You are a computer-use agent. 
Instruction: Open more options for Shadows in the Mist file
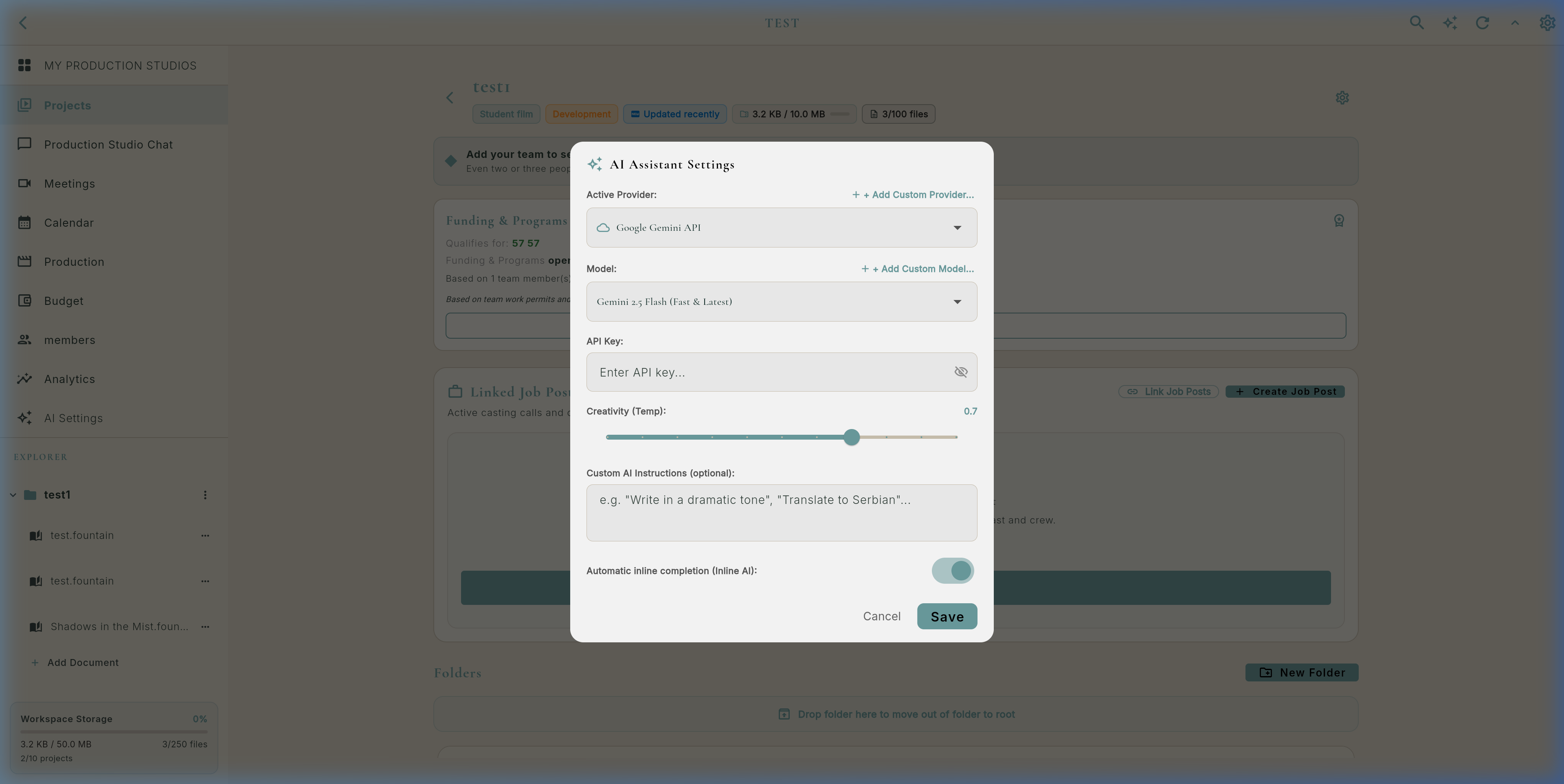pyautogui.click(x=205, y=626)
